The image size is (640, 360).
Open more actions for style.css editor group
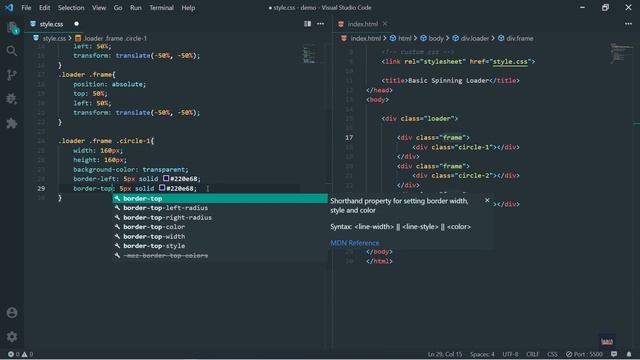[320, 24]
